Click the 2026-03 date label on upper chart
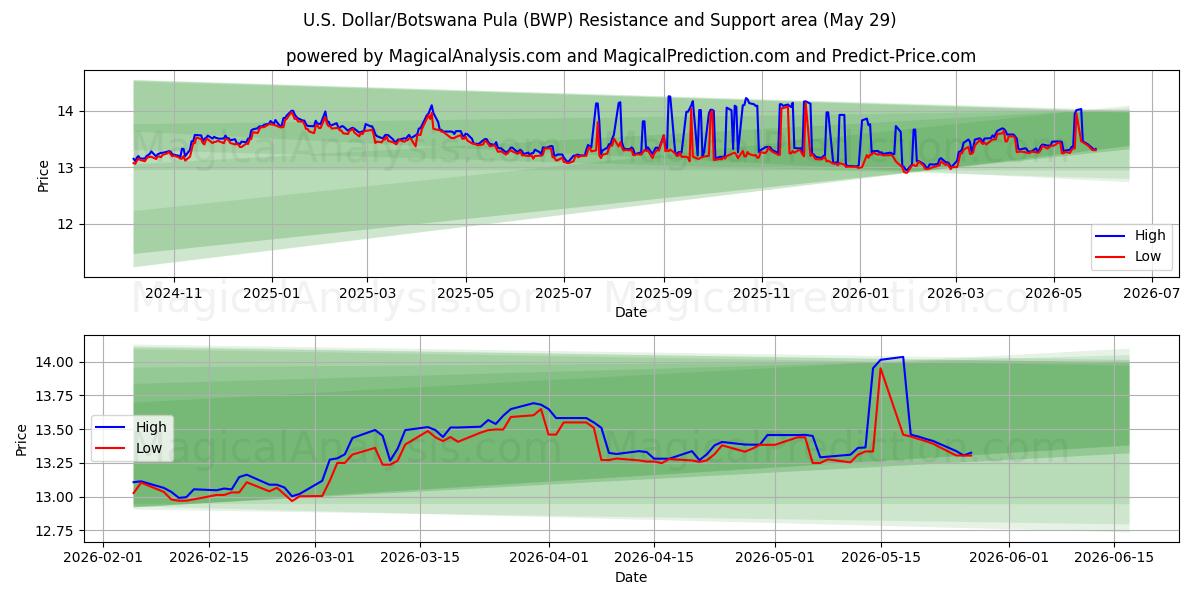 (955, 294)
